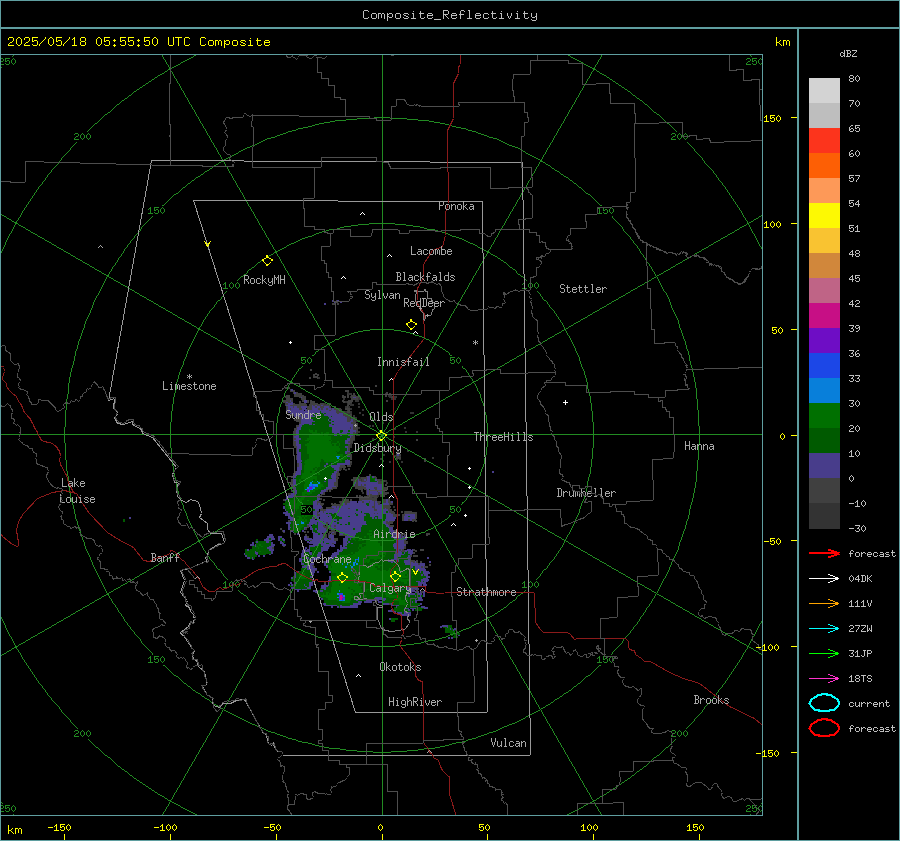Select the light grey 80-70 dBZ swatch

pyautogui.click(x=824, y=91)
